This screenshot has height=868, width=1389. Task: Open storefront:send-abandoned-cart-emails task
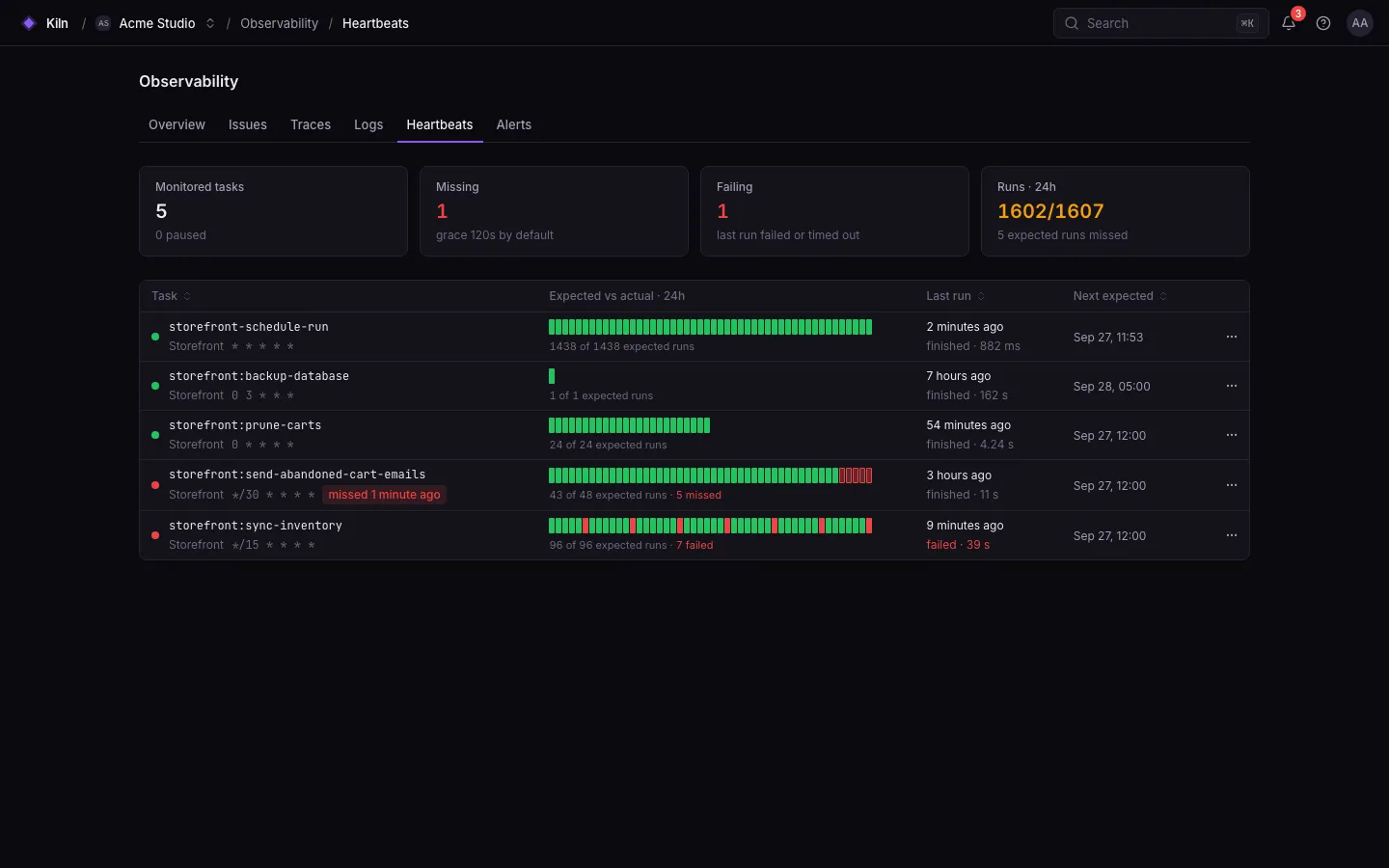tap(297, 475)
